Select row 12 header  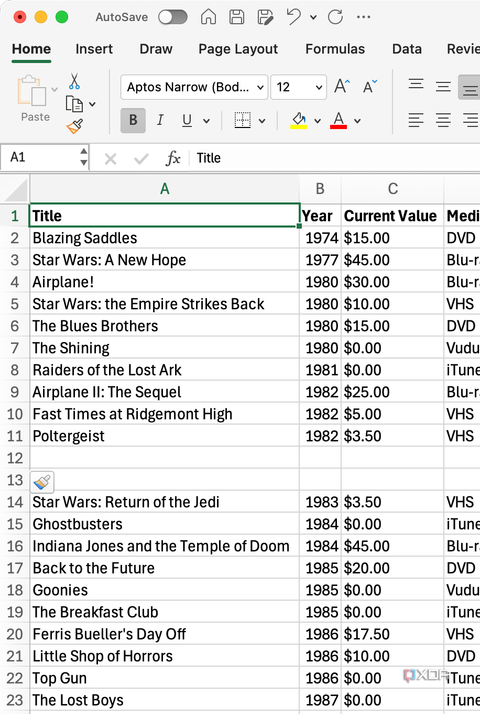click(15, 458)
